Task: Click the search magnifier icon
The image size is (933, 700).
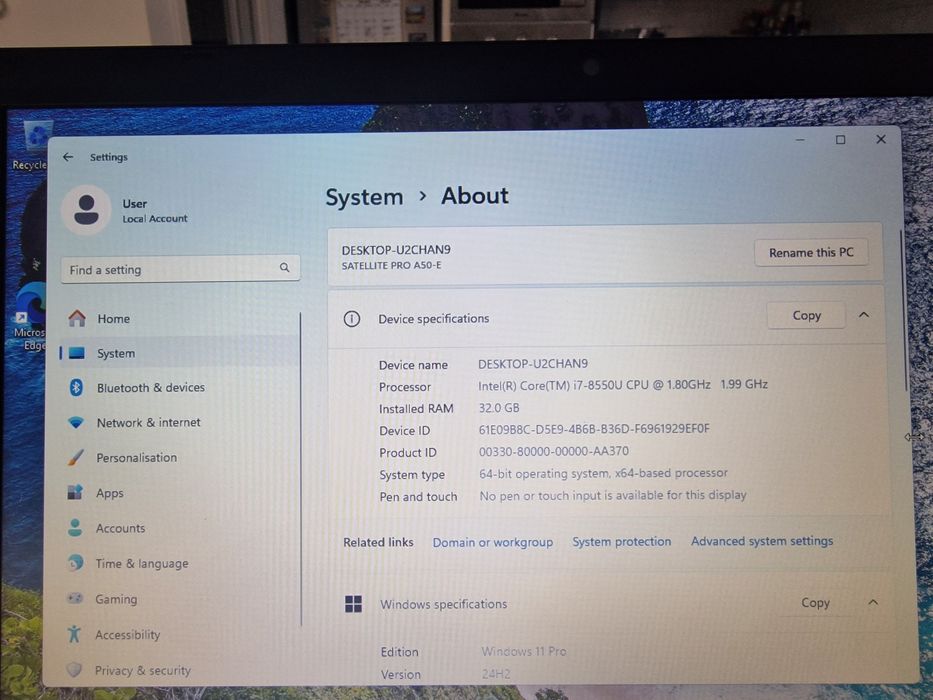Action: click(x=284, y=268)
